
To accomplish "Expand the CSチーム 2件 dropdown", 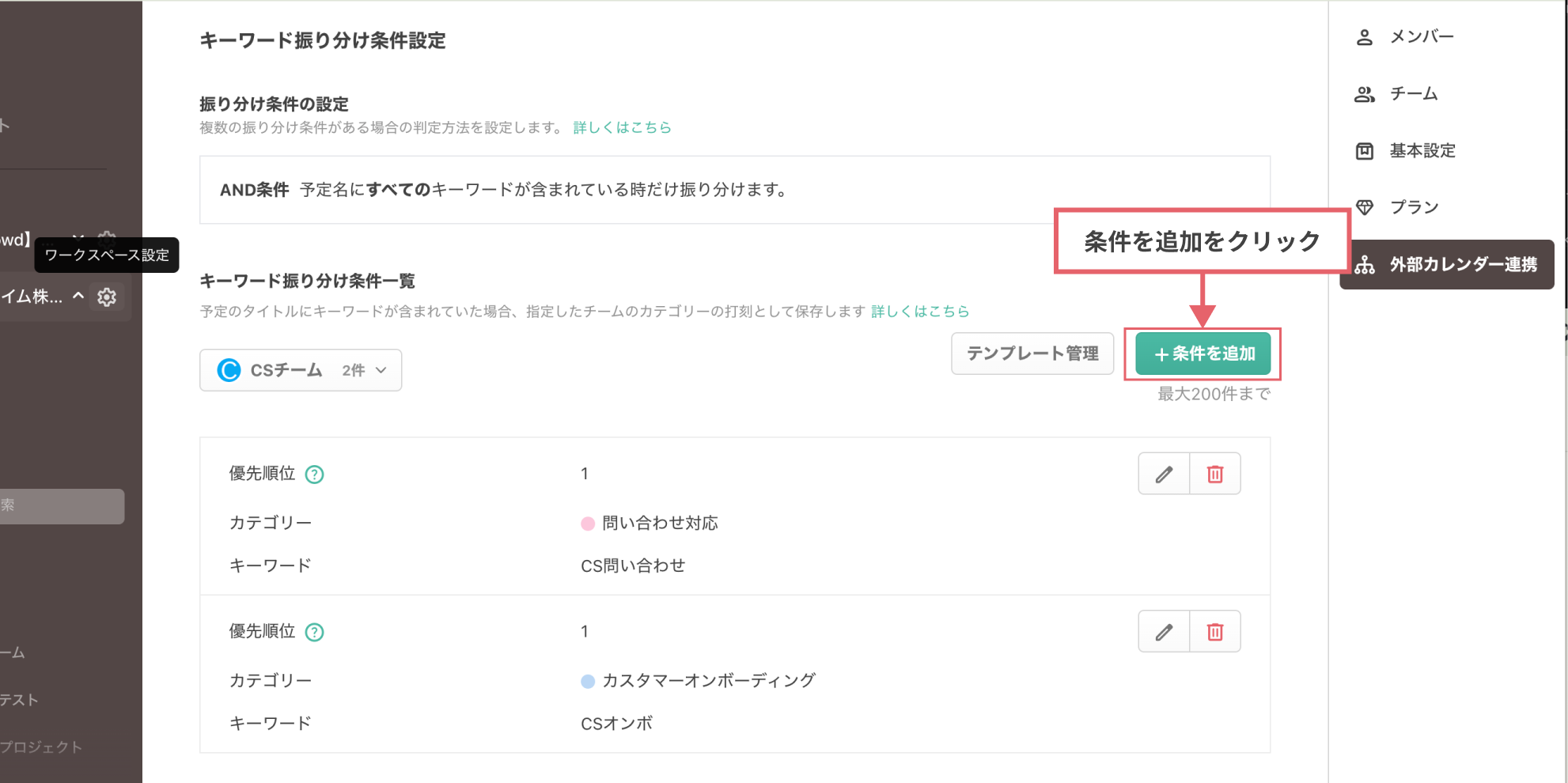I will coord(381,370).
